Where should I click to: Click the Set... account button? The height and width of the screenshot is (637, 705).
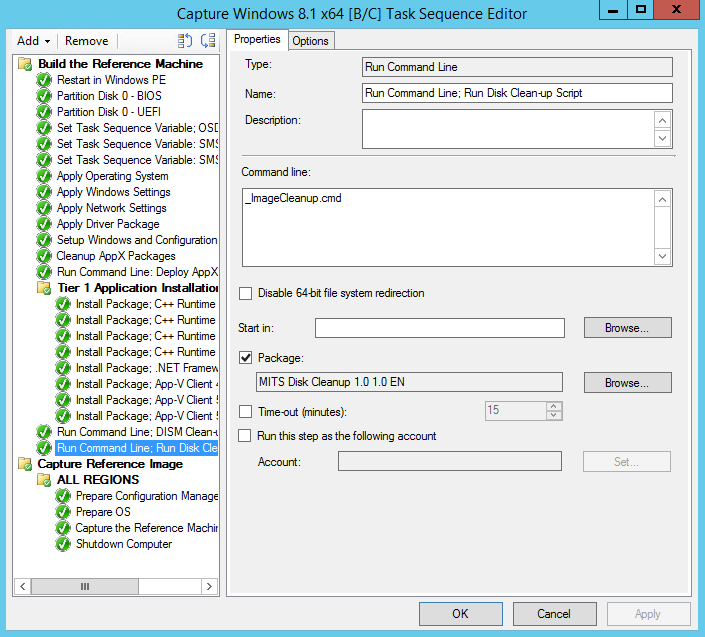(627, 462)
